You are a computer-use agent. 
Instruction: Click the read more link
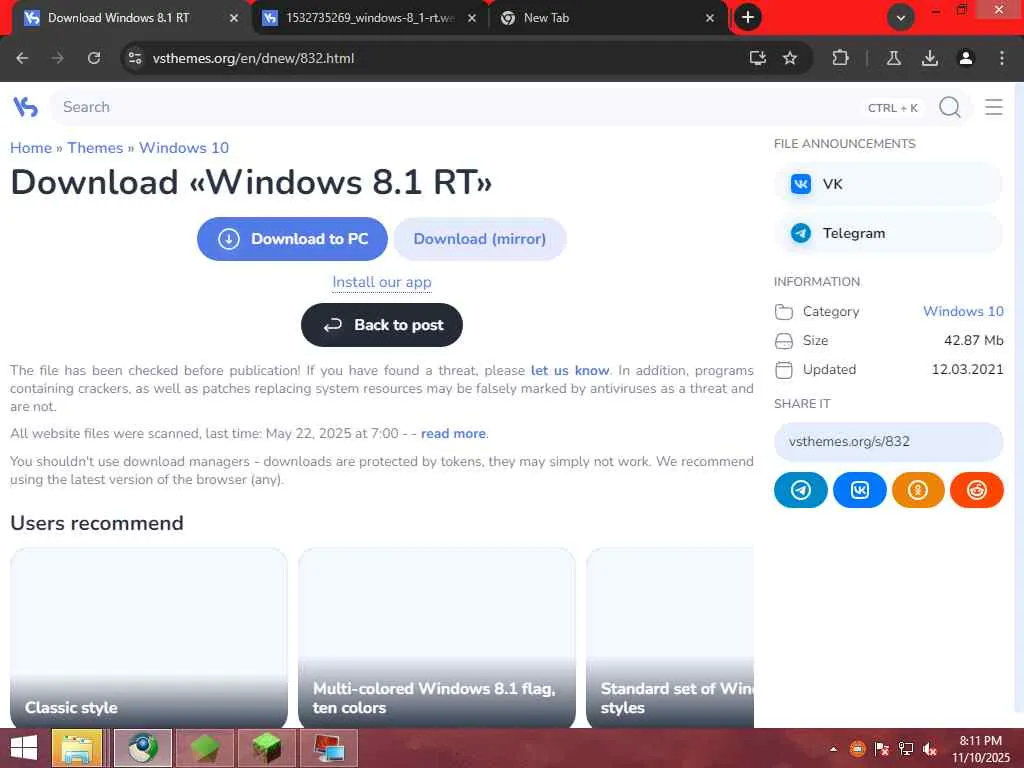tap(453, 434)
